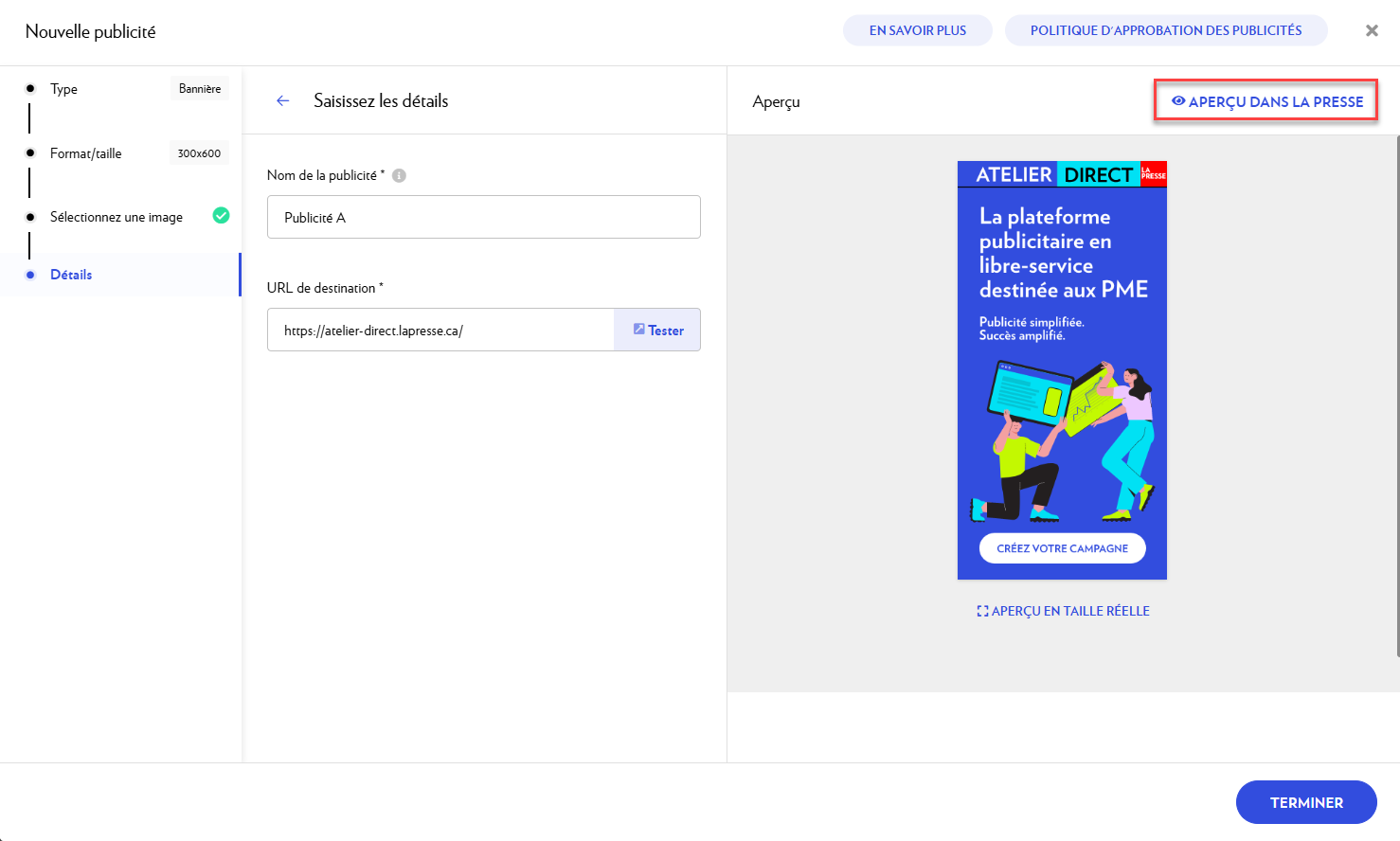Viewport: 1400px width, 841px height.
Task: Close the Nouvelle publicité dialog
Action: (x=1371, y=30)
